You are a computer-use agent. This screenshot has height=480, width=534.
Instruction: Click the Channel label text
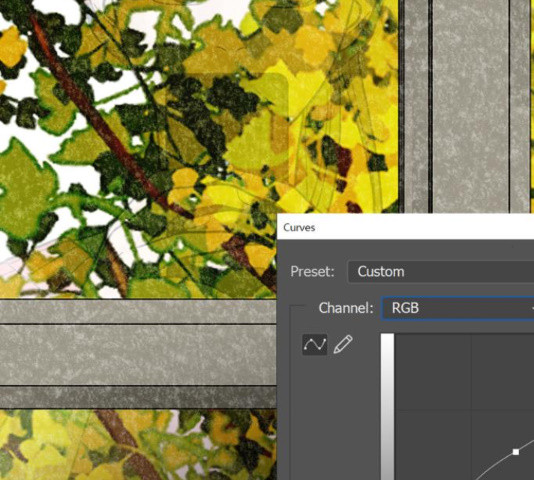(x=346, y=308)
